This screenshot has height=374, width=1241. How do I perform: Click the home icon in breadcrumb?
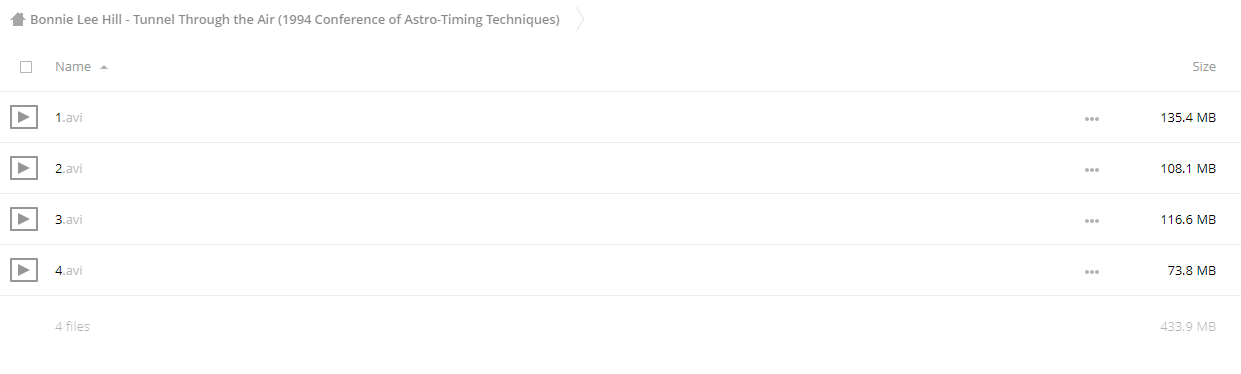pos(17,19)
